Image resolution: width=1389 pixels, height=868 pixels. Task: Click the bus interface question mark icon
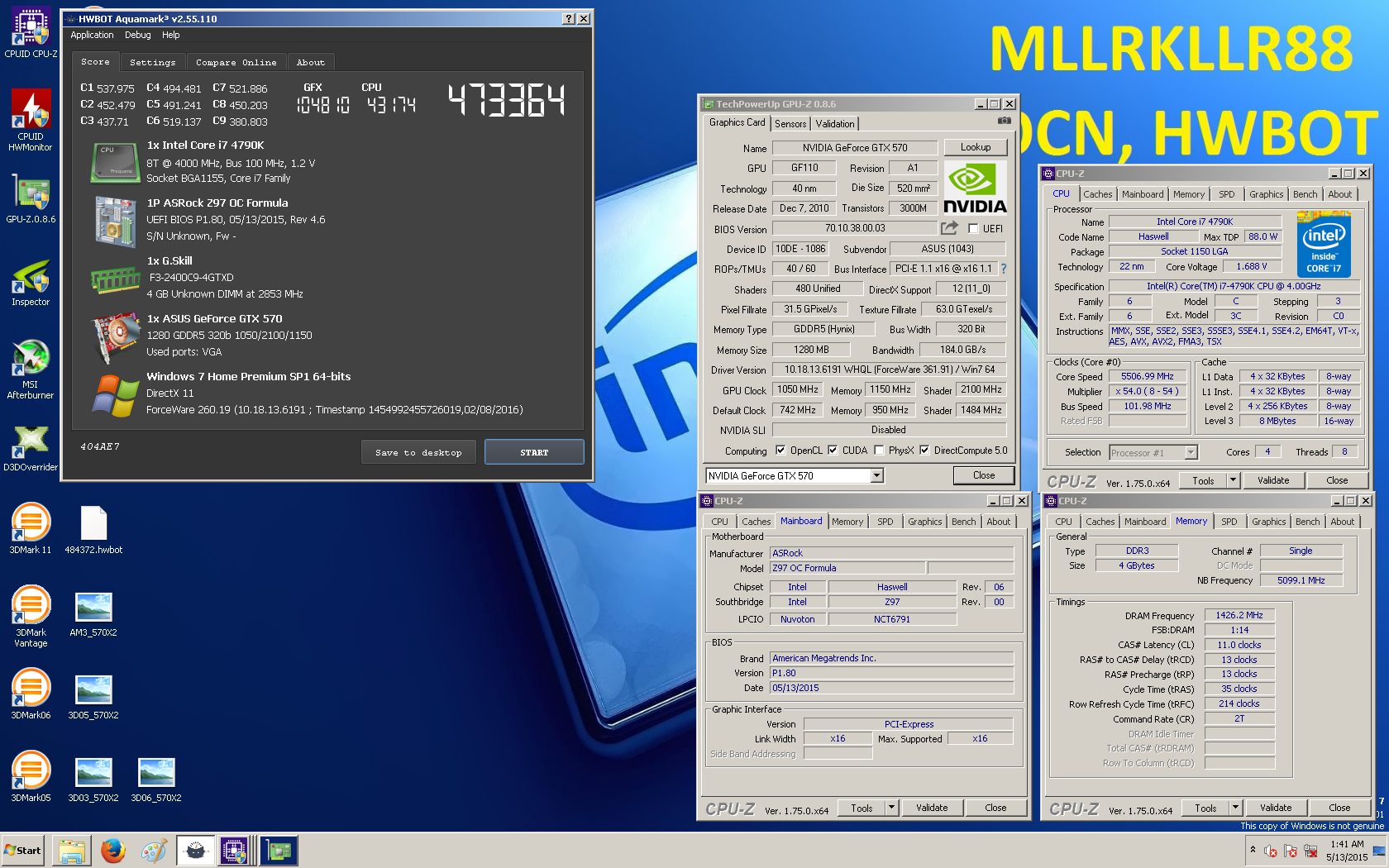[x=1004, y=269]
